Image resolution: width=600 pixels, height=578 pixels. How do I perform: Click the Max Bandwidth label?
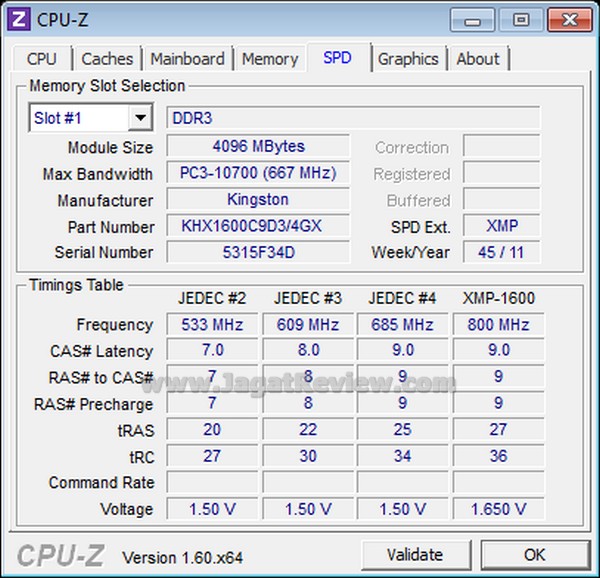[98, 174]
